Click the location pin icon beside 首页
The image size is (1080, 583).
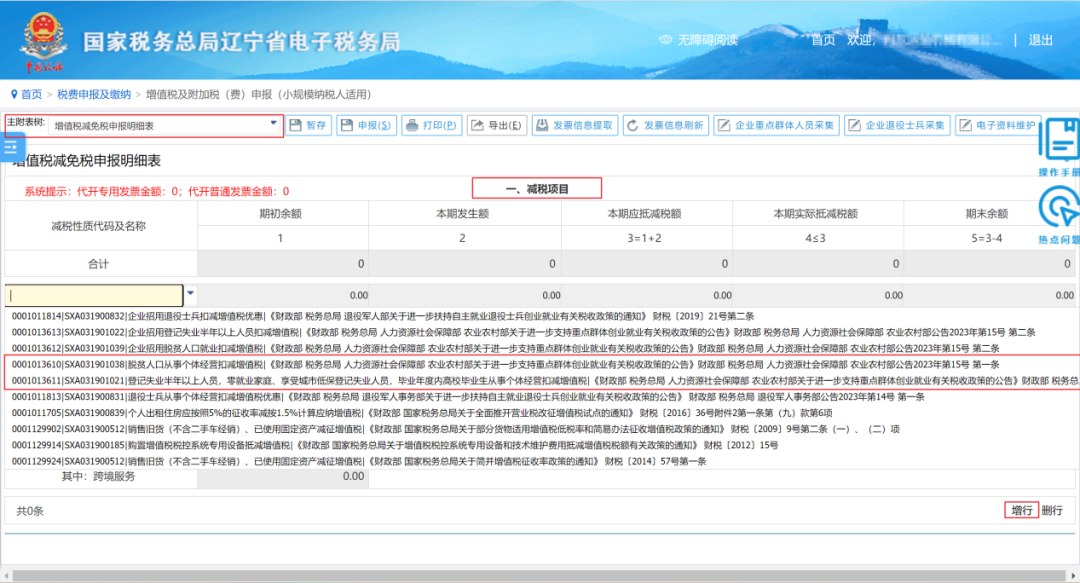point(14,94)
